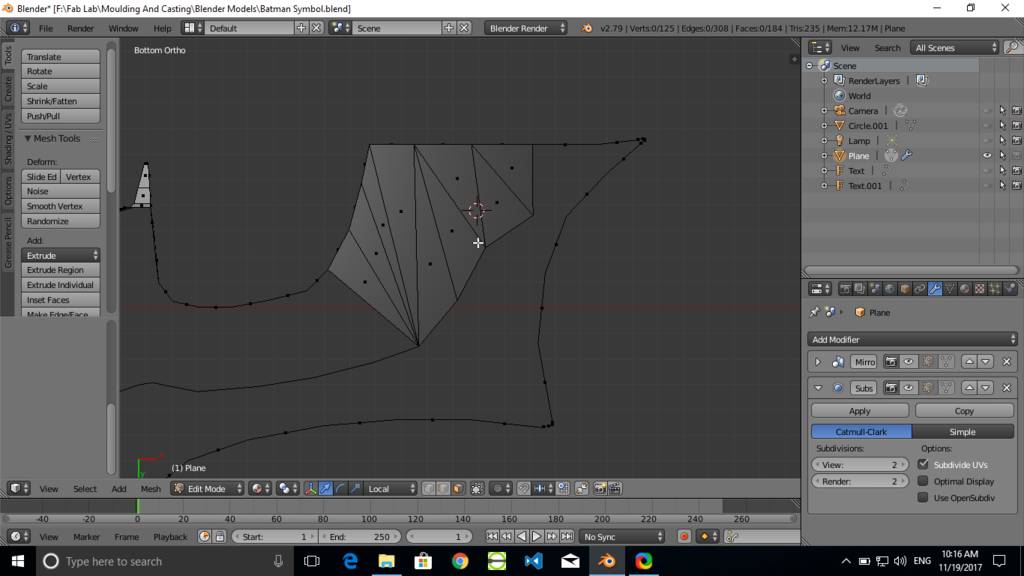Click the End frame field in timeline
Screen dimensions: 1024x576
[x=358, y=537]
